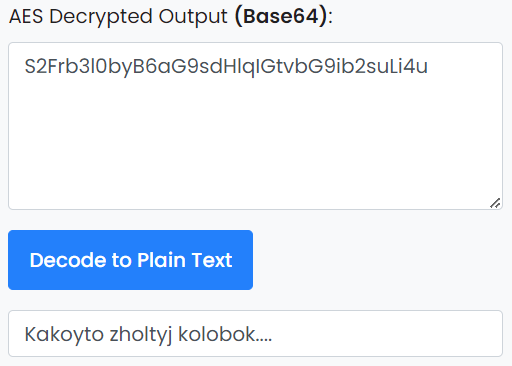Place cursor after the trailing dots
This screenshot has height=366, width=512.
point(273,334)
